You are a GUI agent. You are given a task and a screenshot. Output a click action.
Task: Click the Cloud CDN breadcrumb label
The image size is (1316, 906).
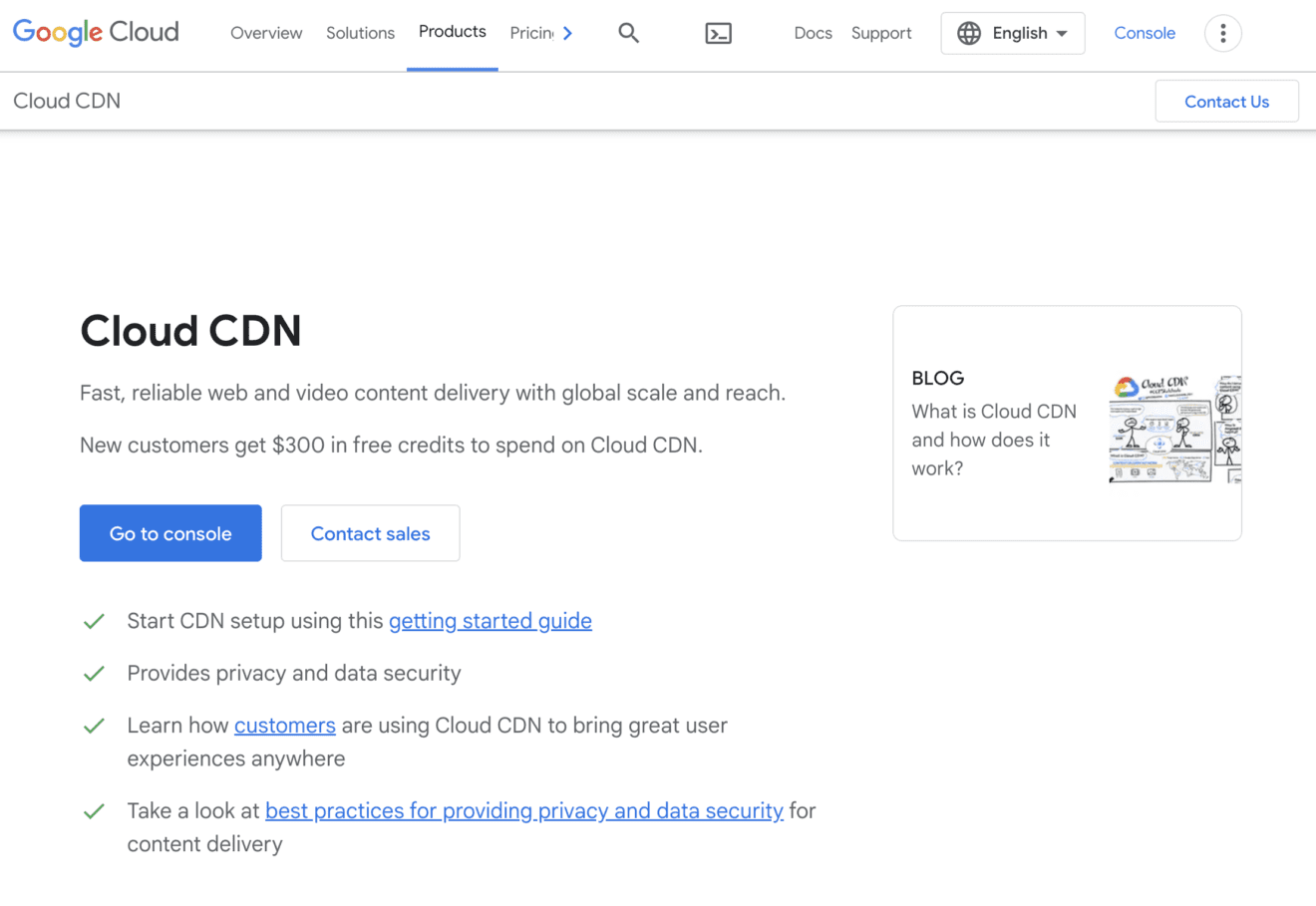tap(66, 101)
